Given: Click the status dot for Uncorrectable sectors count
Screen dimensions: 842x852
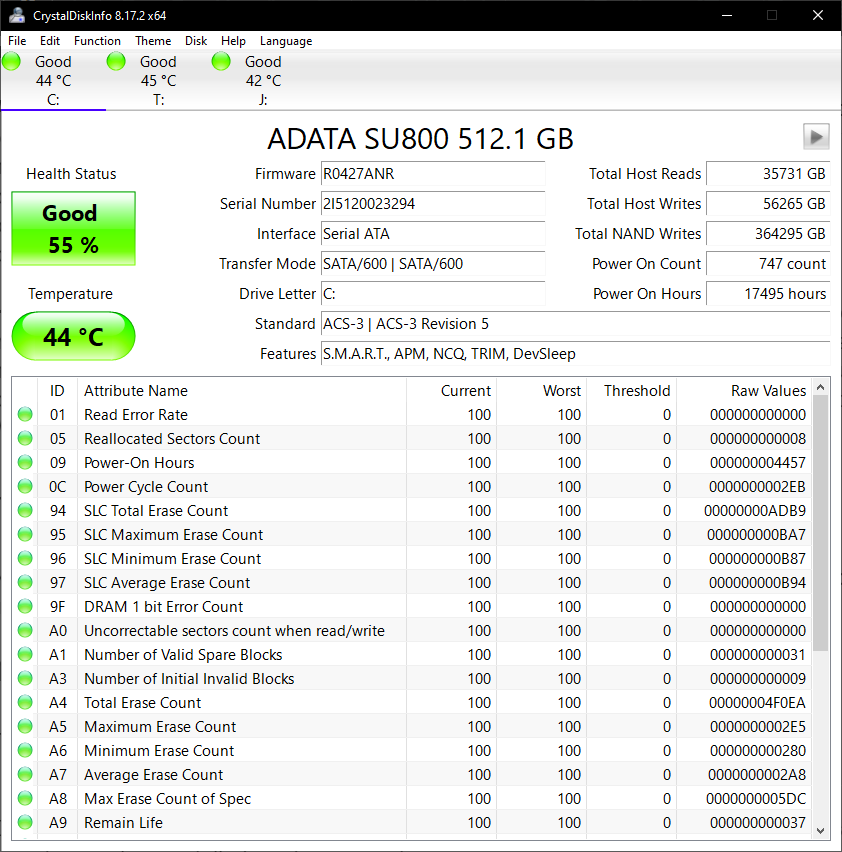Looking at the screenshot, I should click(x=25, y=630).
